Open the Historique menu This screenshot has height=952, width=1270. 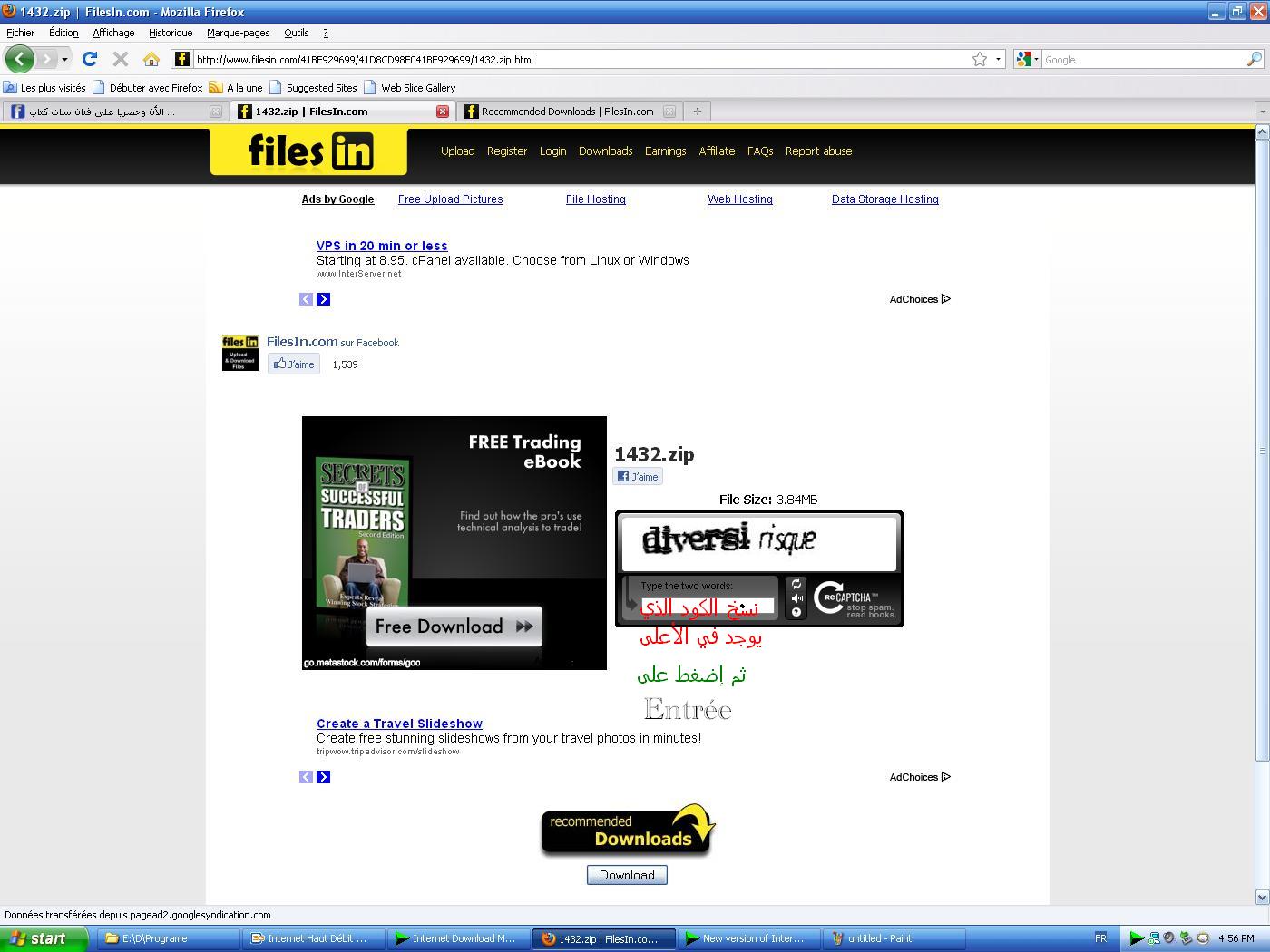(x=171, y=33)
